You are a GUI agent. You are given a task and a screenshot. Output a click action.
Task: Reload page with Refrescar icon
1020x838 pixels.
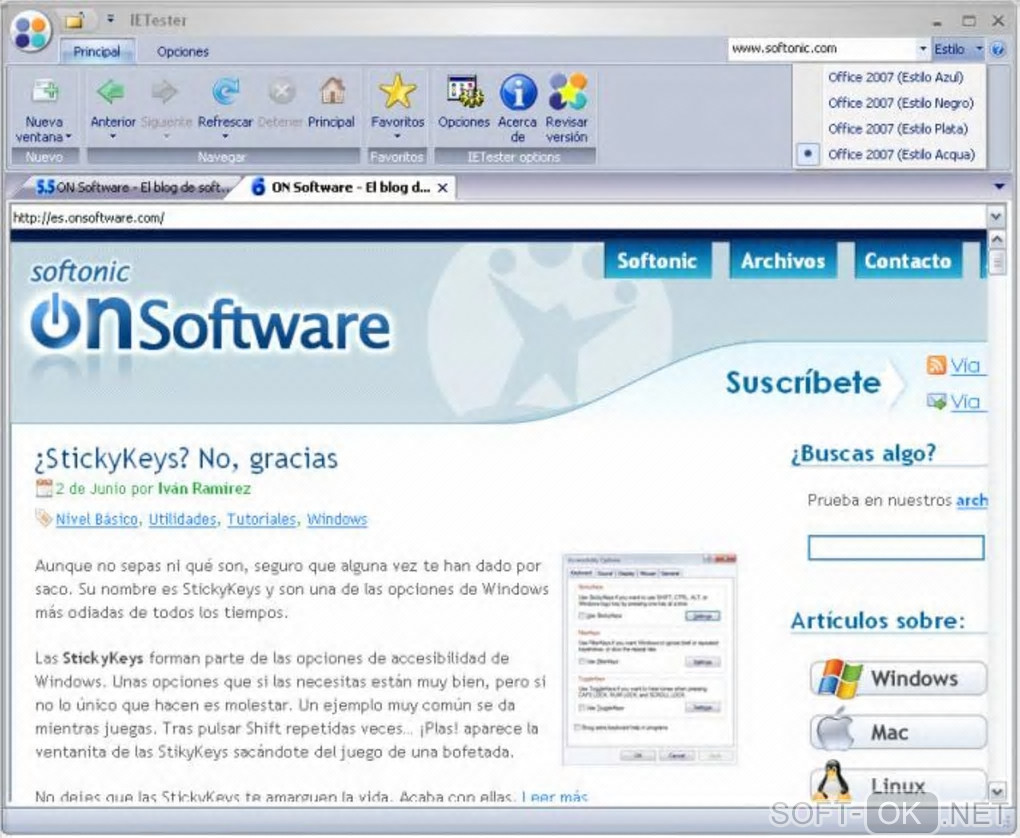[x=225, y=92]
